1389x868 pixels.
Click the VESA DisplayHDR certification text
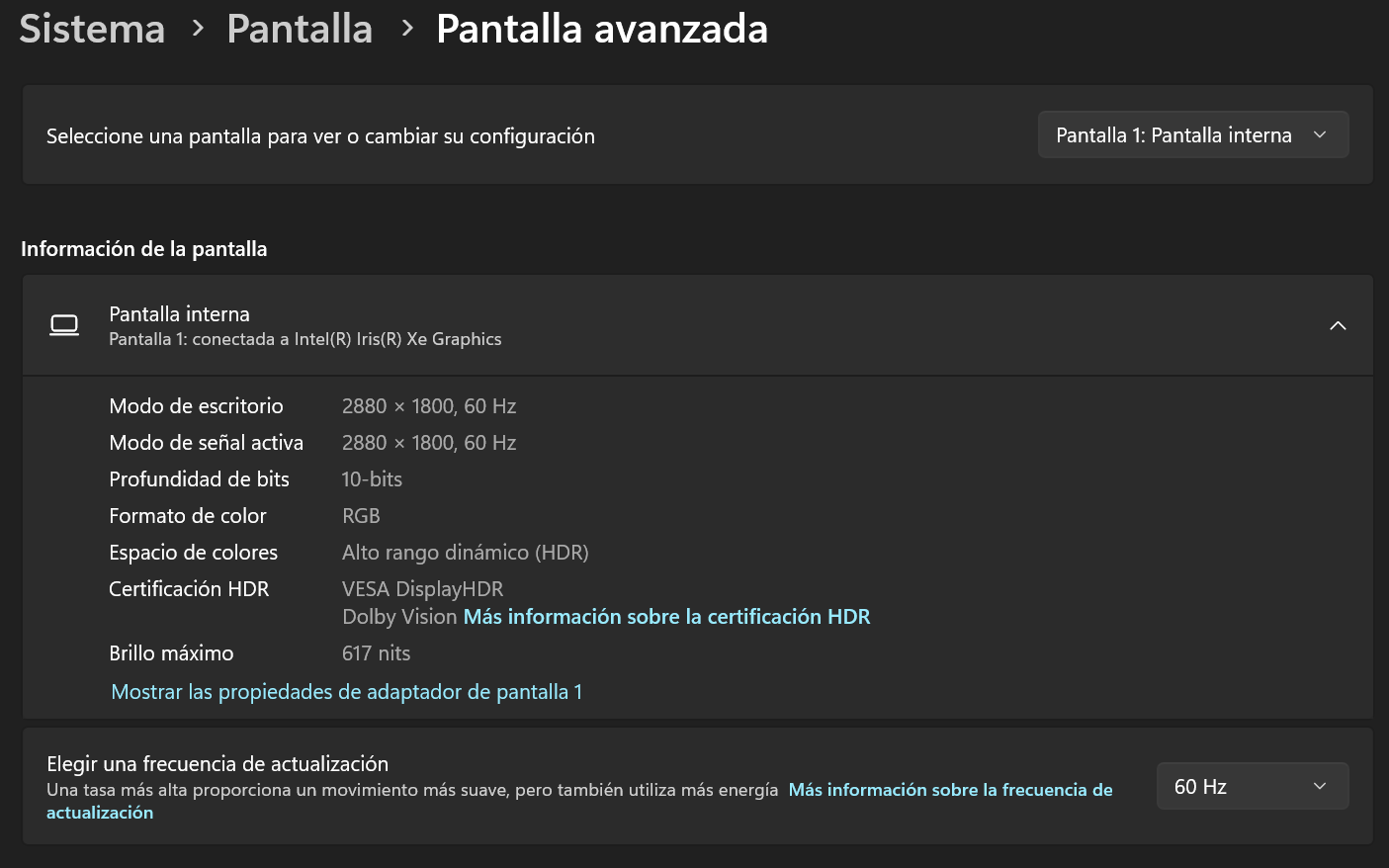(422, 589)
